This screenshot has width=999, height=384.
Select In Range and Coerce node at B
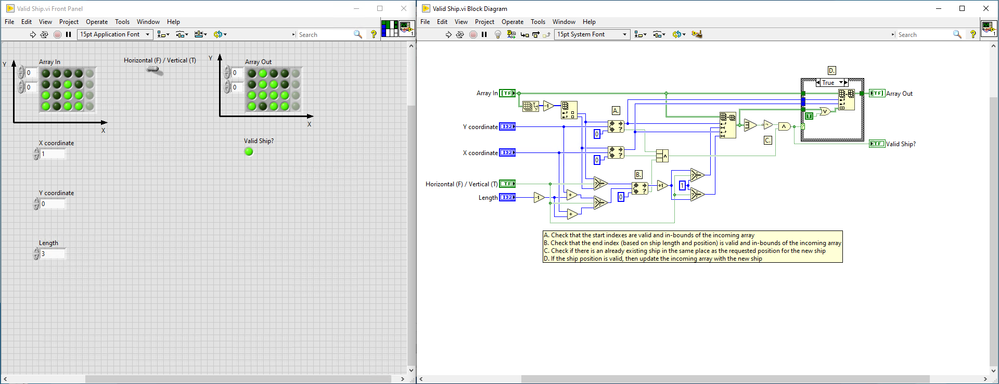(639, 188)
